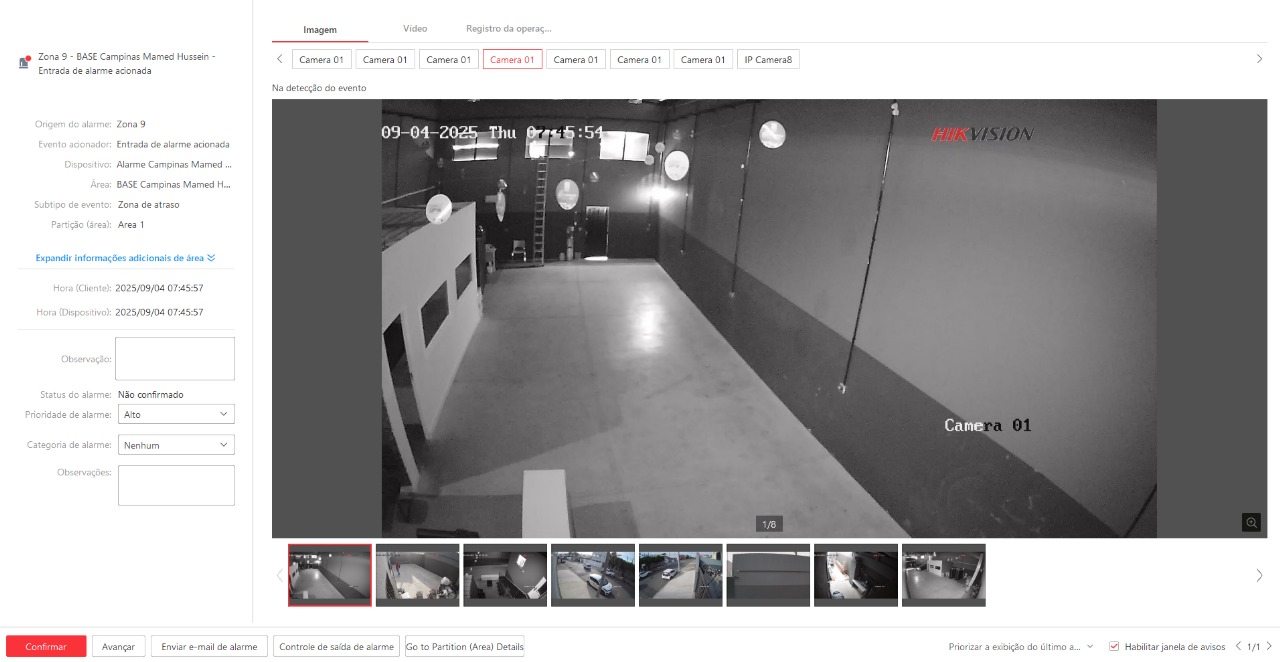Go to next alarm page arrow
The height and width of the screenshot is (662, 1280).
pyautogui.click(x=1269, y=647)
